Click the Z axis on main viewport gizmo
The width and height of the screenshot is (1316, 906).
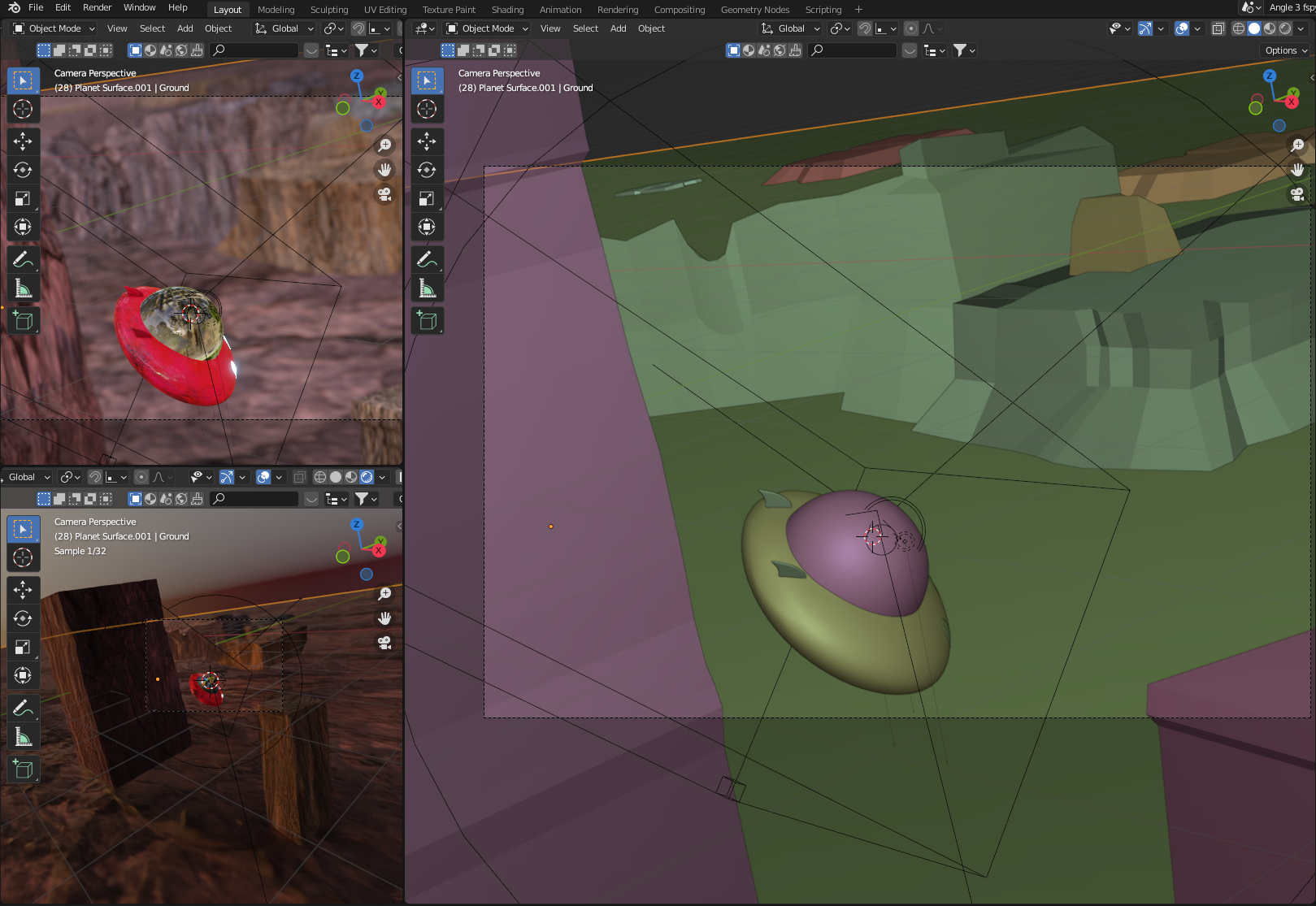(1270, 76)
